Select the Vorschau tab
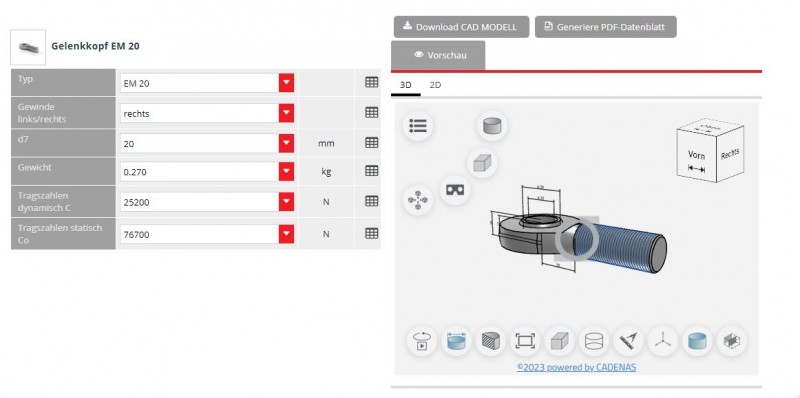800x398 pixels. (x=438, y=55)
